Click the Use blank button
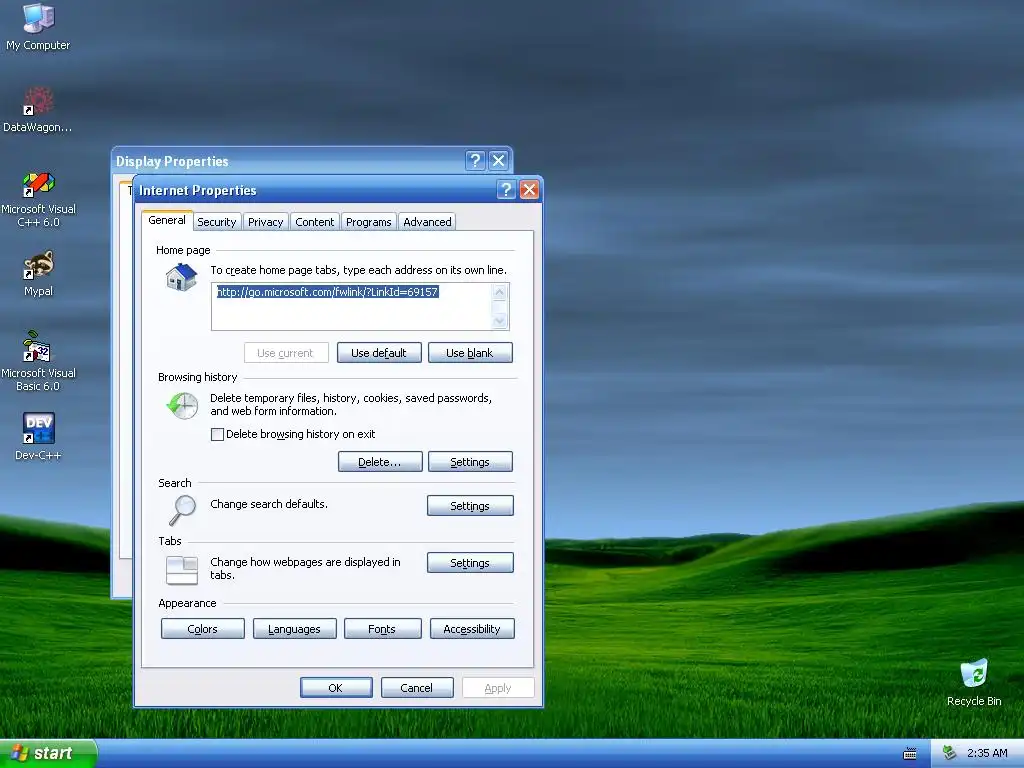Viewport: 1024px width, 768px height. (x=470, y=353)
